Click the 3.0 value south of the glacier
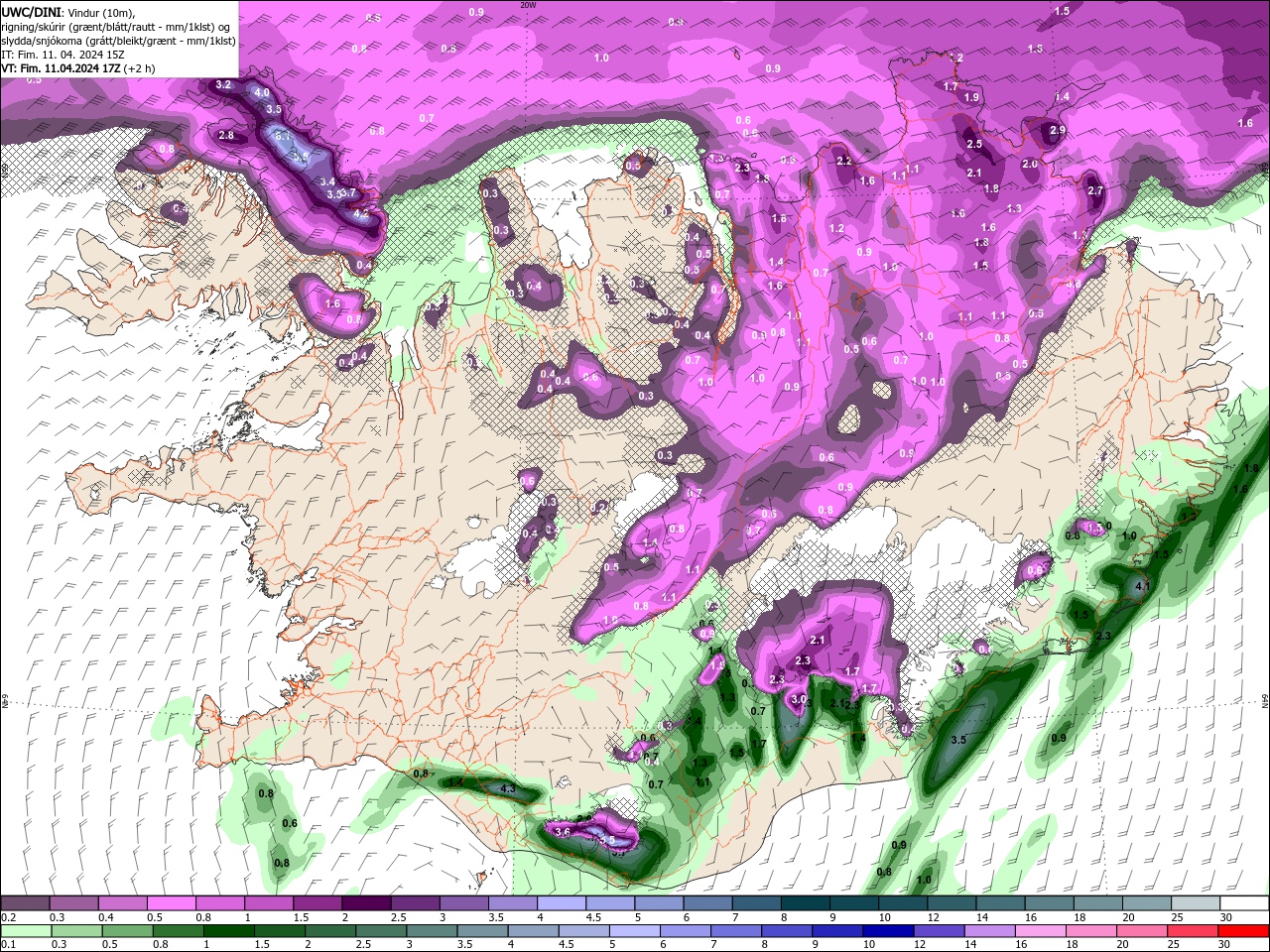The width and height of the screenshot is (1270, 952). (799, 699)
